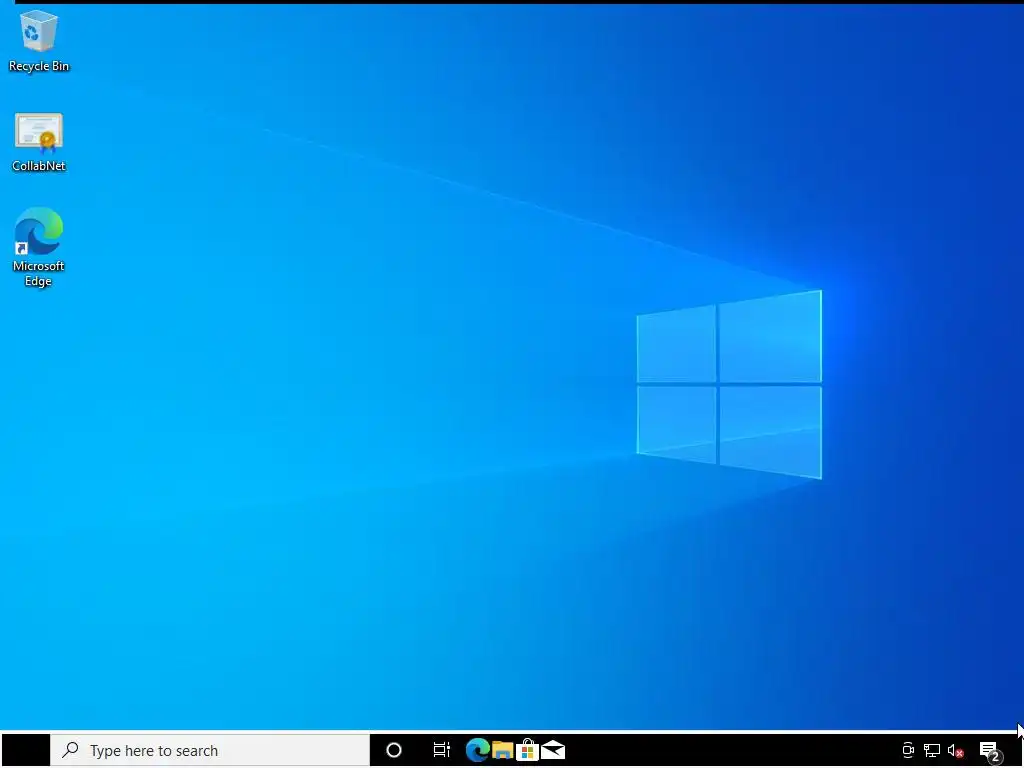Open the Mail app from taskbar
Screen dimensions: 1024x768
click(x=552, y=750)
